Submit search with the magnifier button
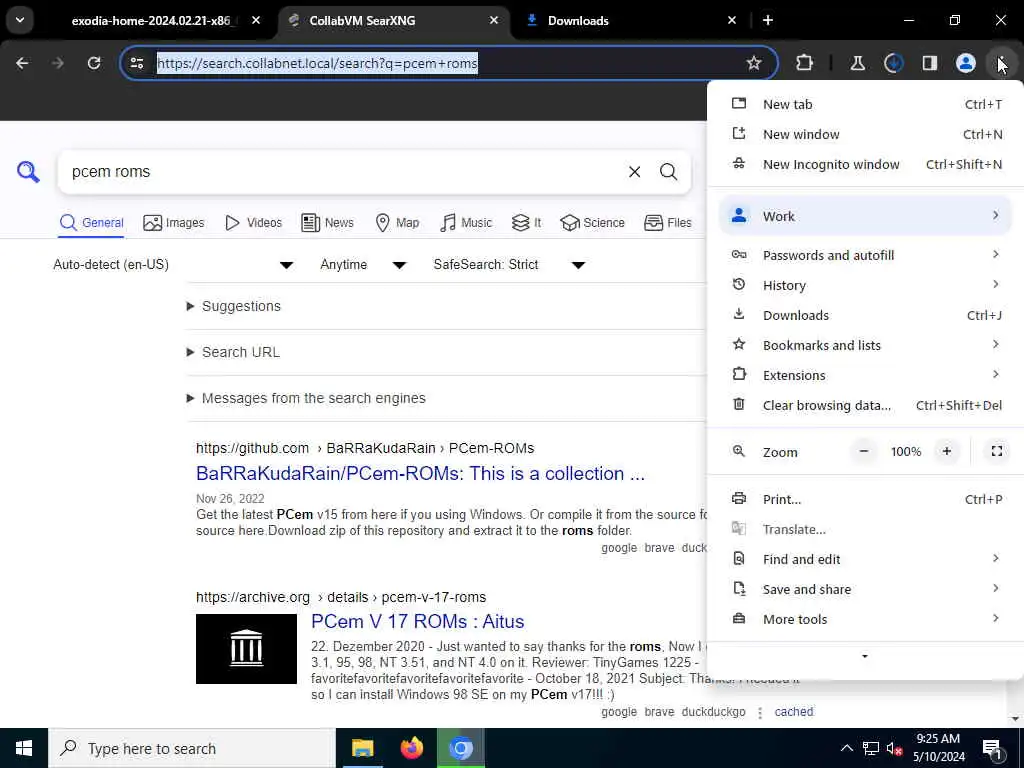The height and width of the screenshot is (768, 1024). coord(668,172)
